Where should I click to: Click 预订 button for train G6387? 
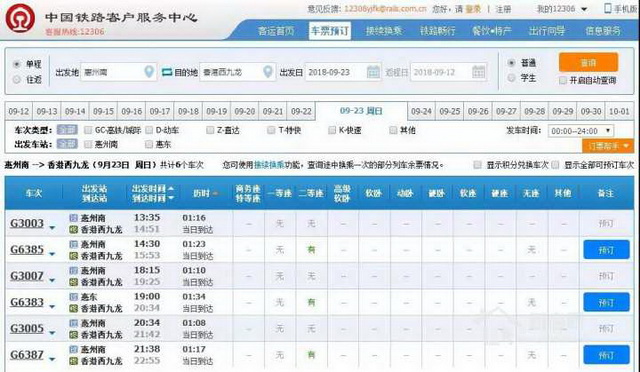[x=606, y=355]
